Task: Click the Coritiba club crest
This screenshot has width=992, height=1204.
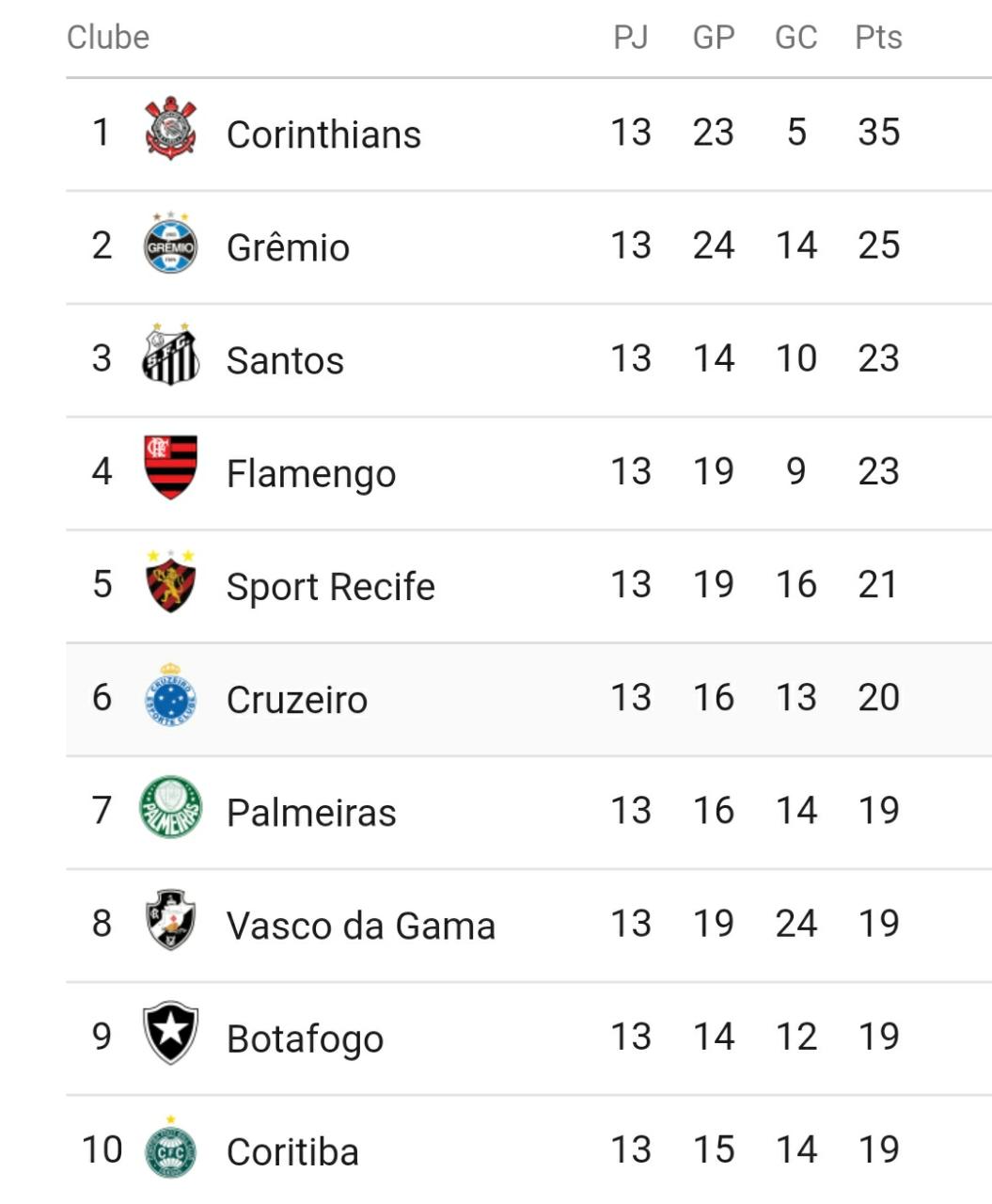Action: pyautogui.click(x=171, y=1148)
